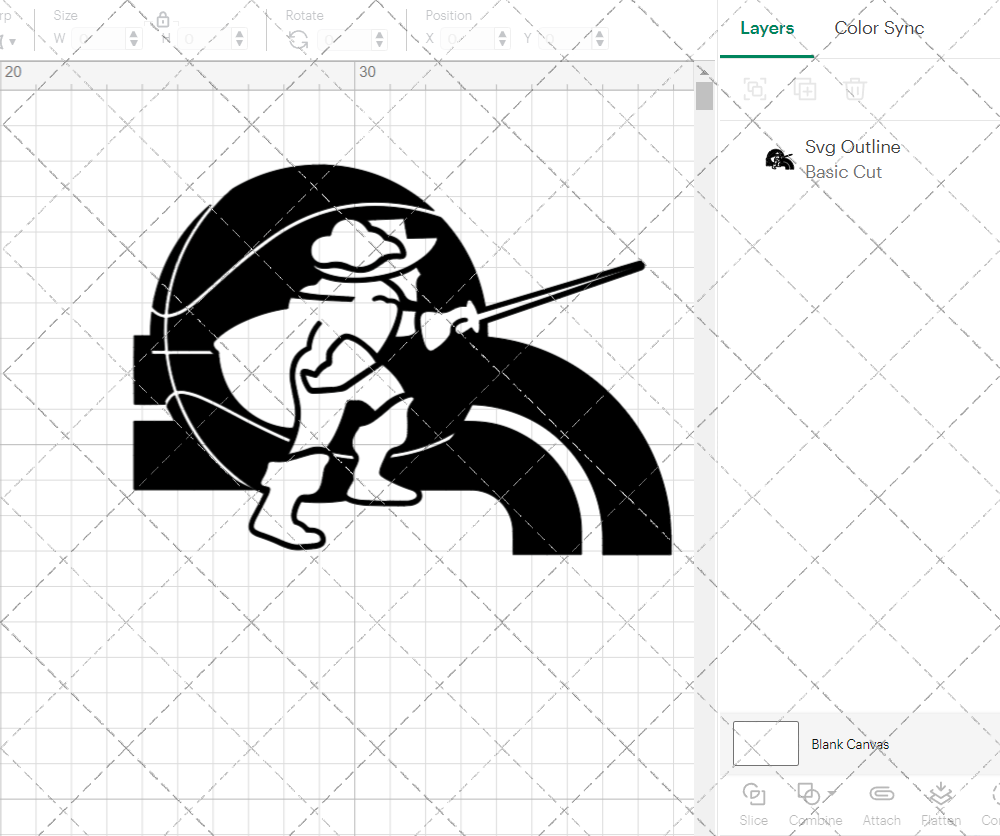Screen dimensions: 1000x836
Task: Click the vertical canvas scrollbar thumb
Action: [704, 96]
